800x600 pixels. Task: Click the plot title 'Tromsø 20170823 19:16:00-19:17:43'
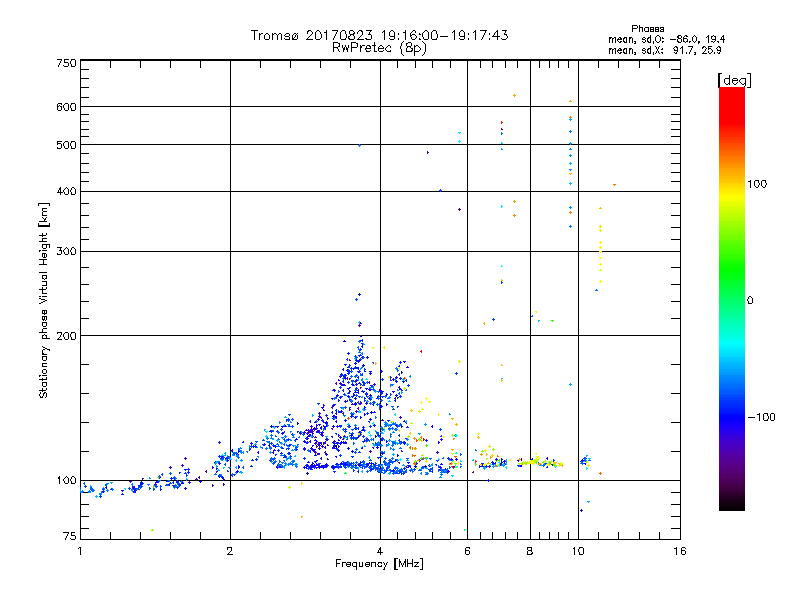[379, 35]
